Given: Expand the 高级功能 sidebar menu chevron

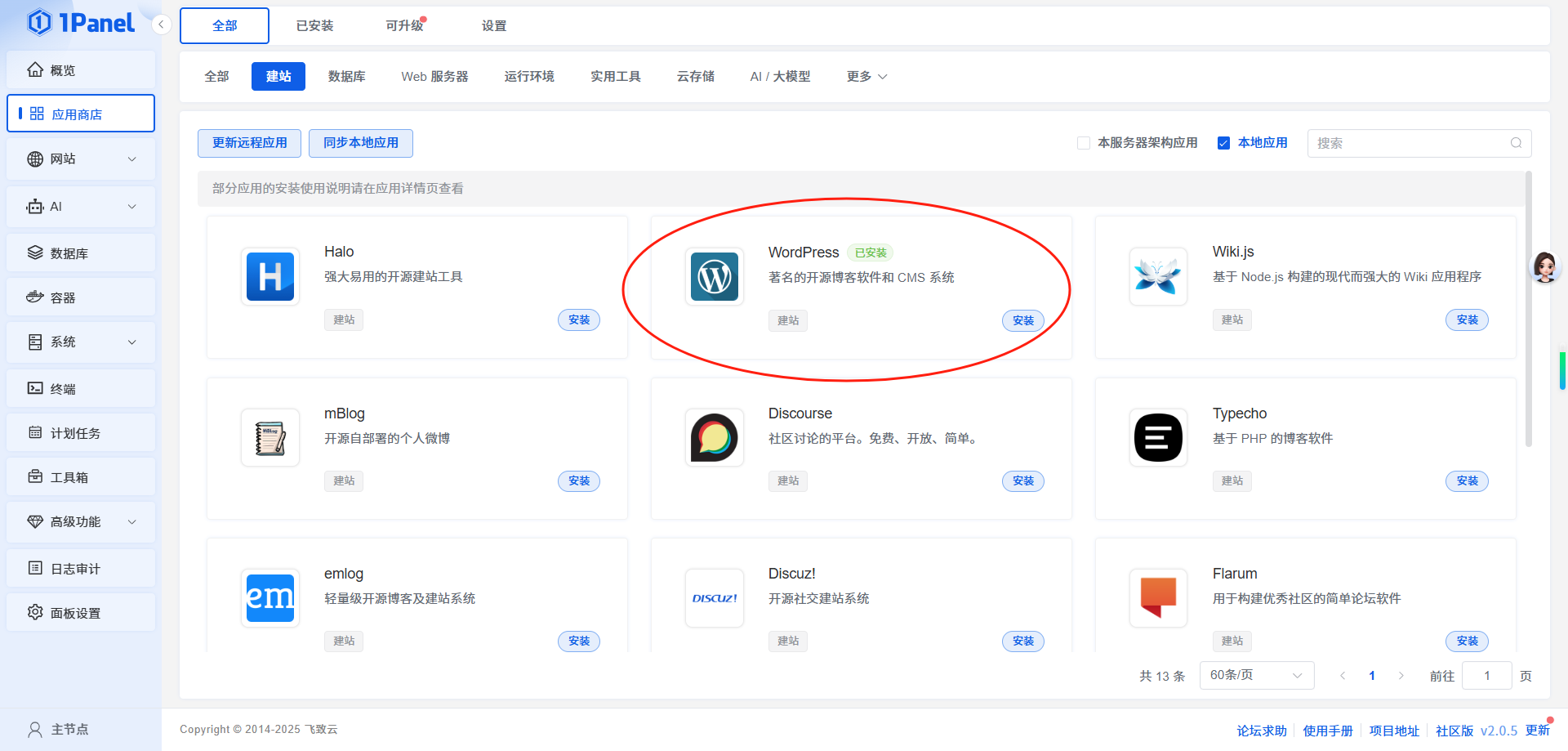Looking at the screenshot, I should coord(132,521).
